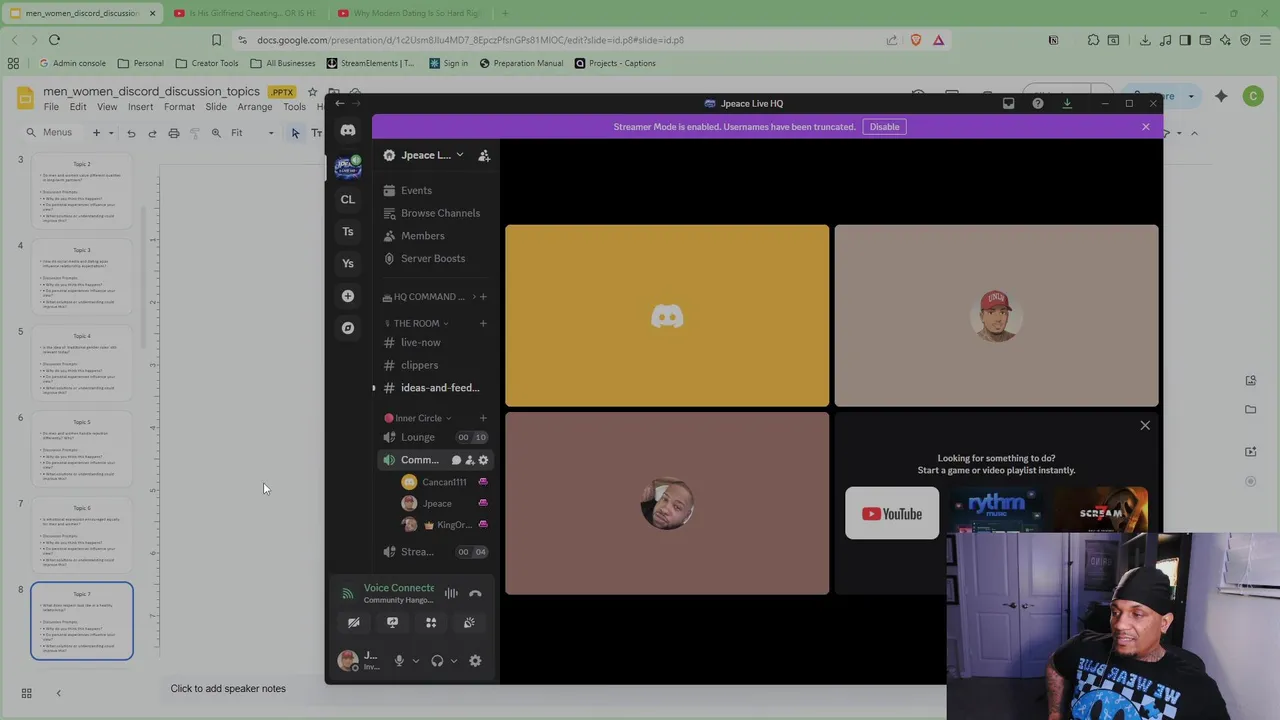Viewport: 1280px width, 720px height.
Task: Select the Jpeace server icon in server list
Action: 347,166
